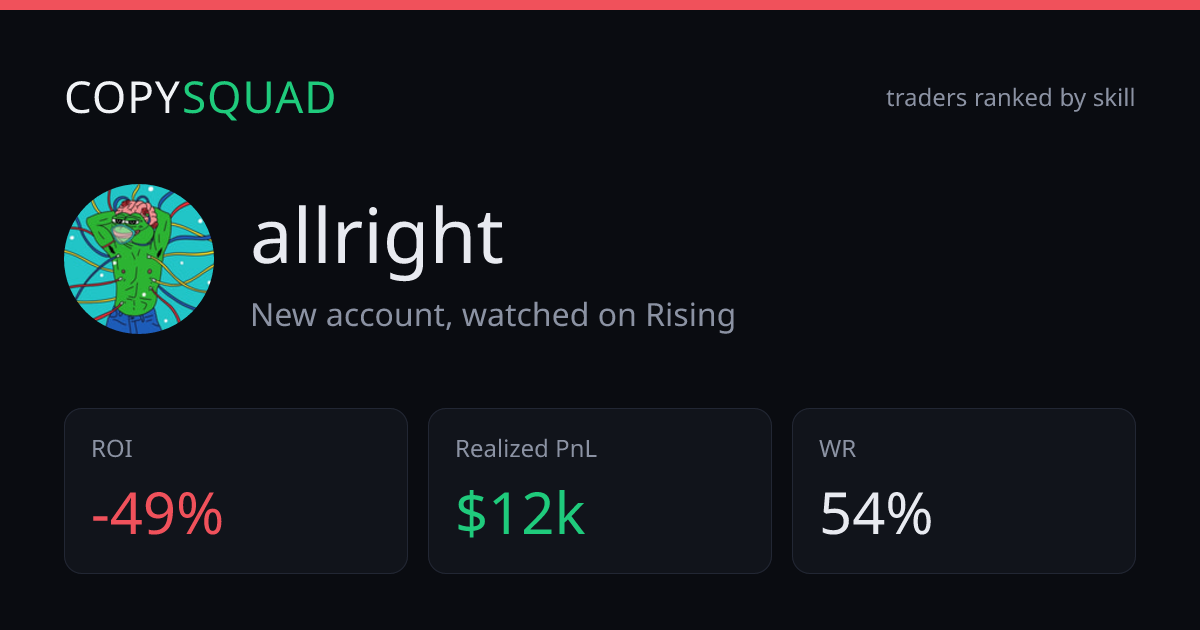Select the green $12k PnL value
The height and width of the screenshot is (630, 1200).
click(520, 514)
